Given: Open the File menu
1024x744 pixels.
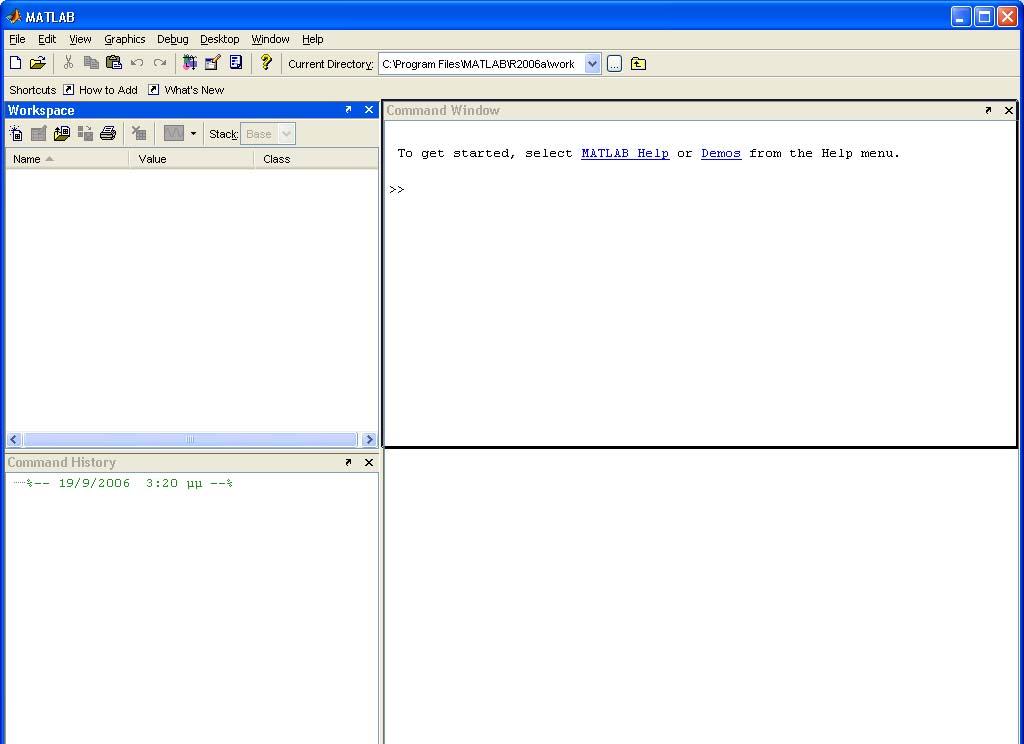Looking at the screenshot, I should pos(17,39).
